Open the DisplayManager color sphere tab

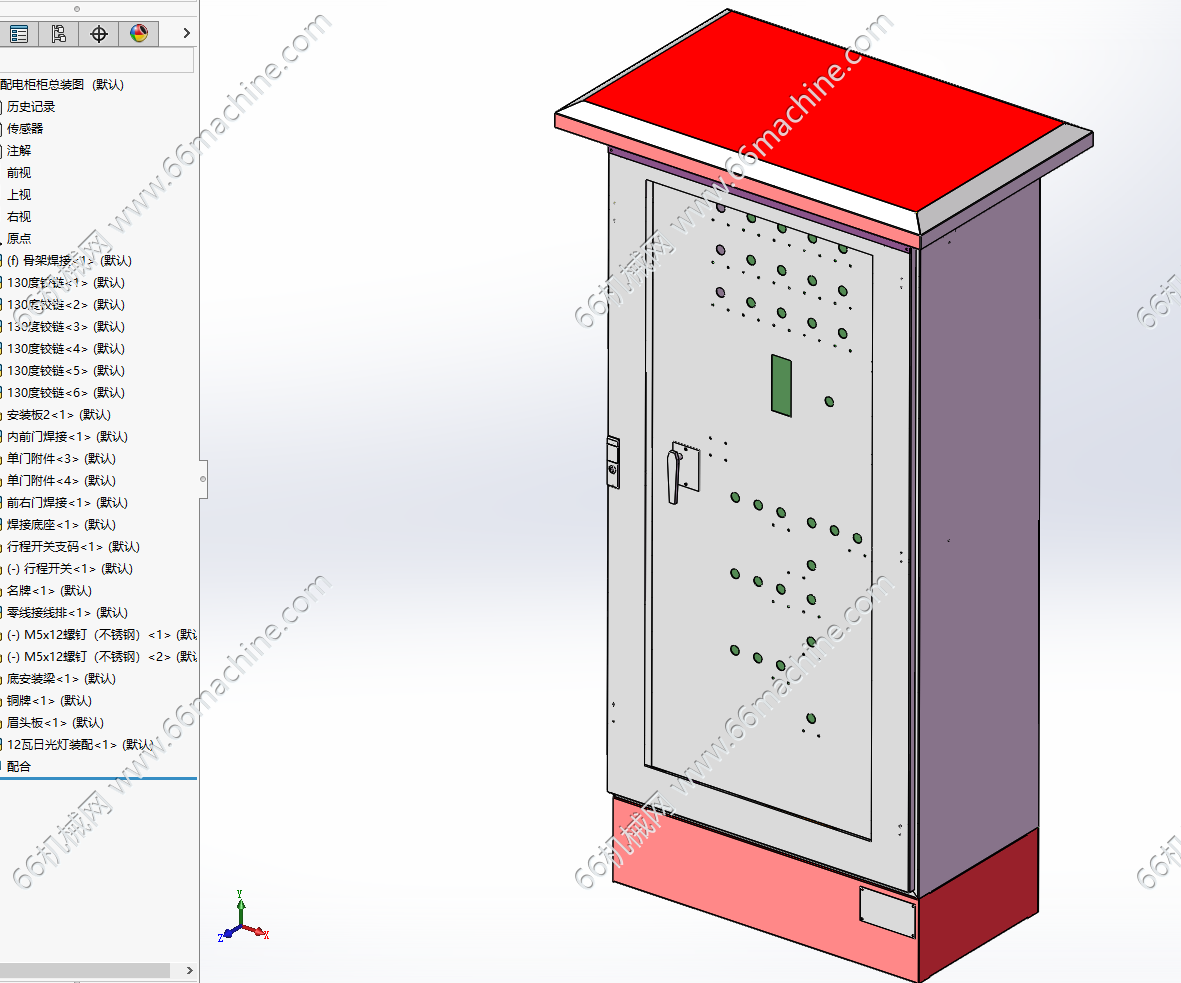(139, 34)
